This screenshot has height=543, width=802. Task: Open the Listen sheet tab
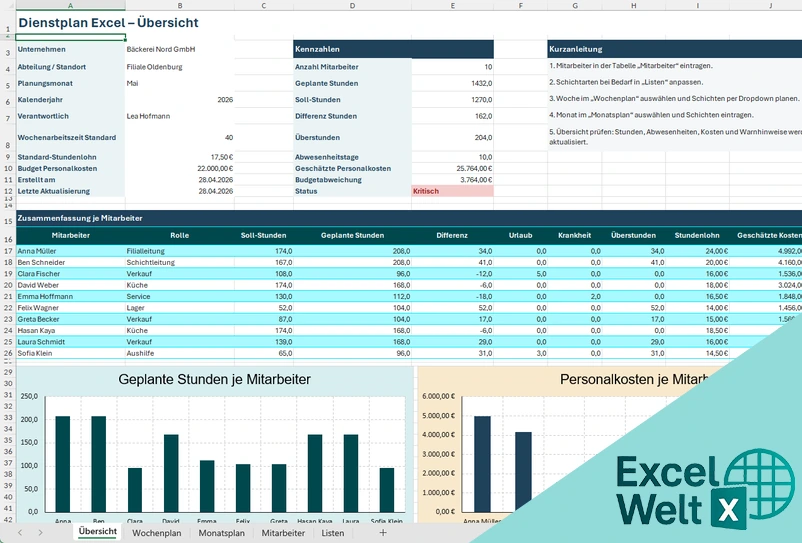(332, 533)
